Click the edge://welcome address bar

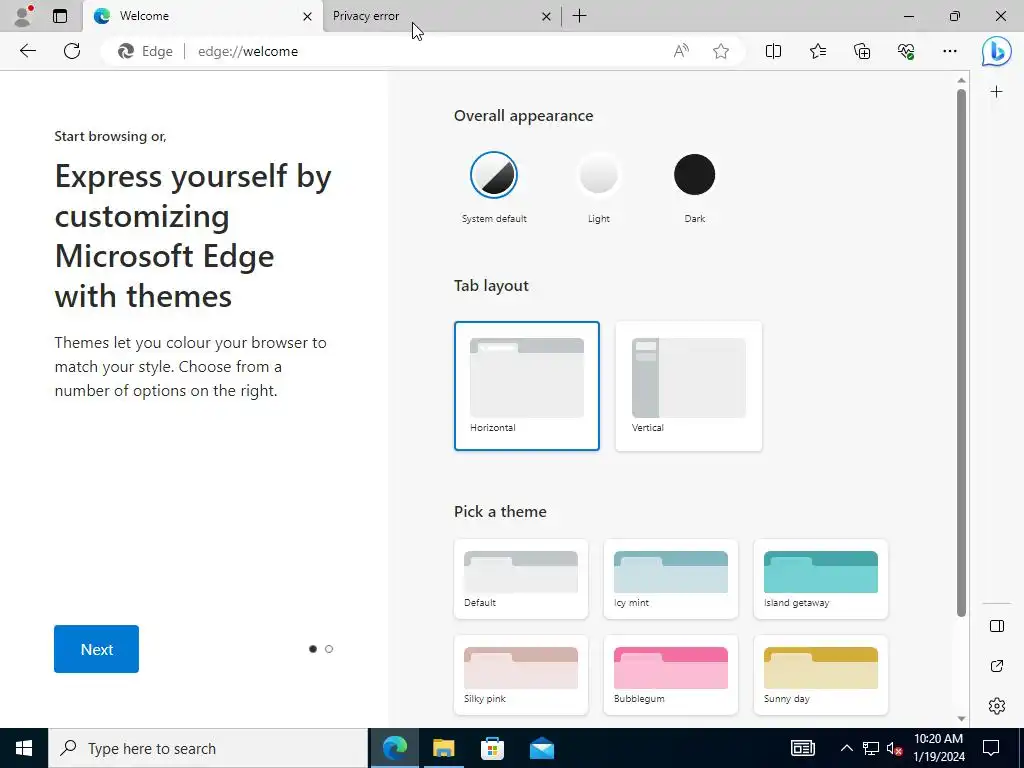coord(424,51)
